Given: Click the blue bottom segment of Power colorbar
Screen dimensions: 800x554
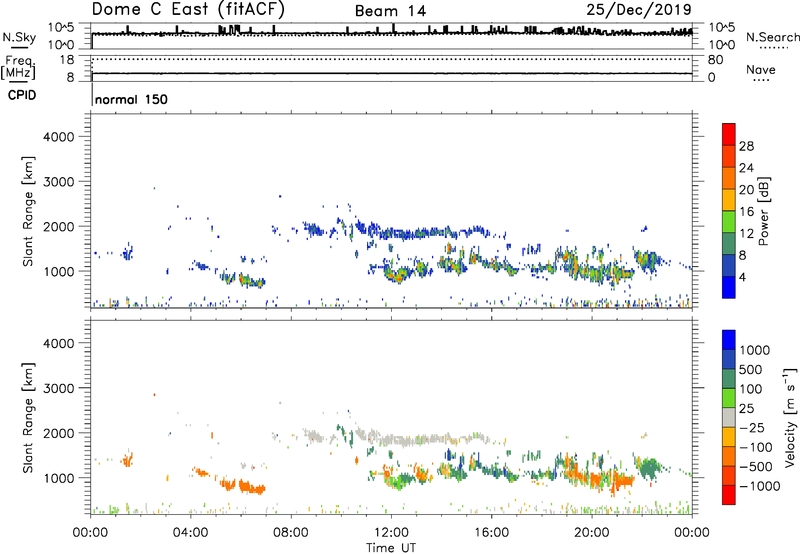Looking at the screenshot, I should tap(729, 287).
